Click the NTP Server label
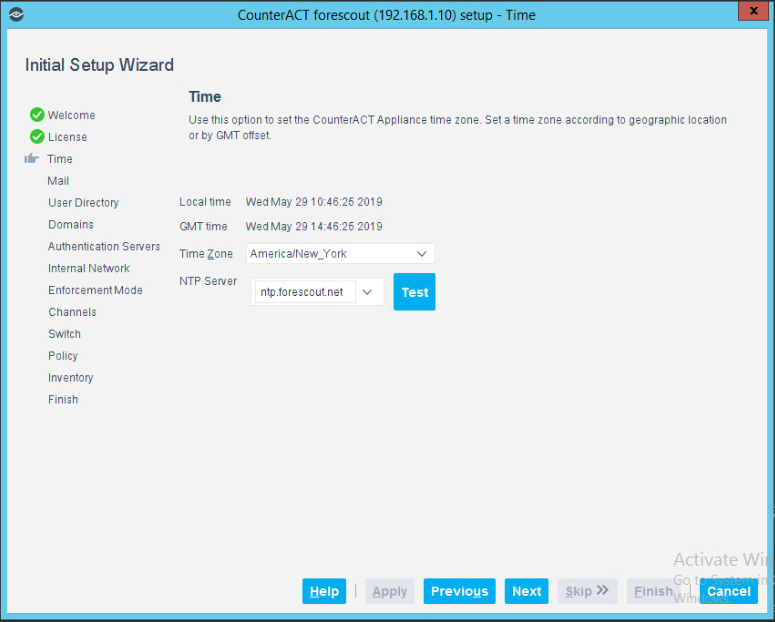The width and height of the screenshot is (775, 622). pos(208,281)
